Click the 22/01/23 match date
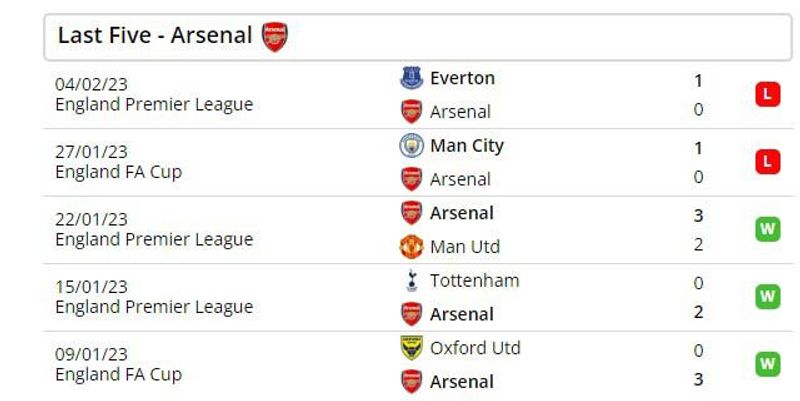 click(91, 219)
